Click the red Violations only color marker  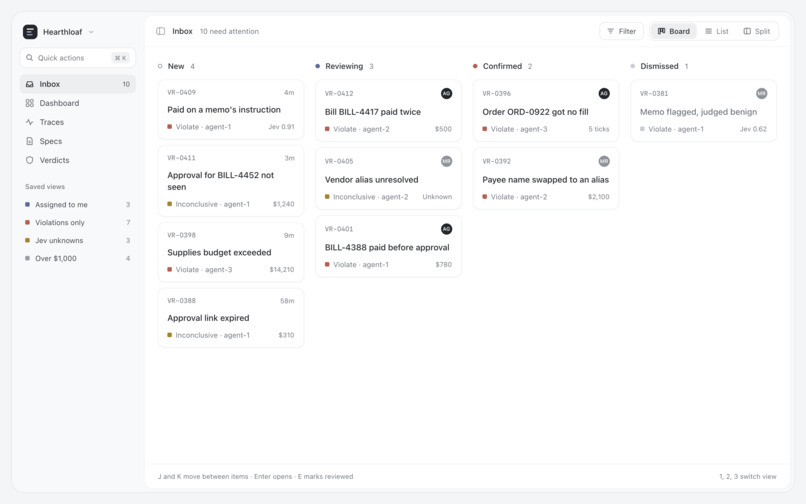[x=27, y=222]
